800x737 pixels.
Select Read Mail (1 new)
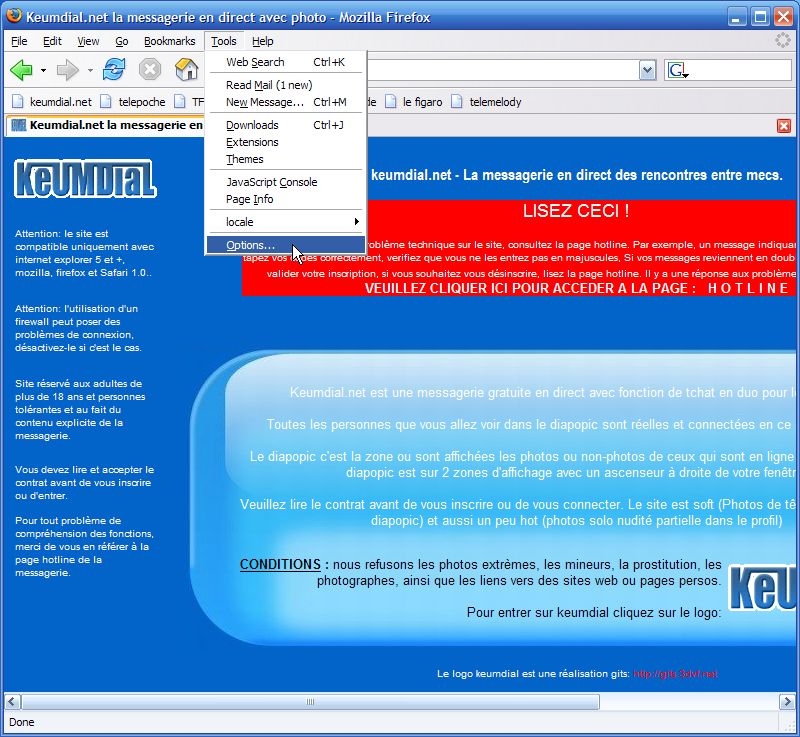click(x=286, y=85)
